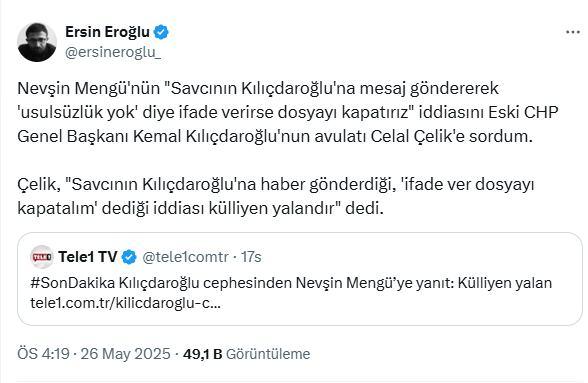This screenshot has width=588, height=383.
Task: Follow the tele1.com.tr/kilicdaroglu-c... link
Action: pyautogui.click(x=126, y=303)
